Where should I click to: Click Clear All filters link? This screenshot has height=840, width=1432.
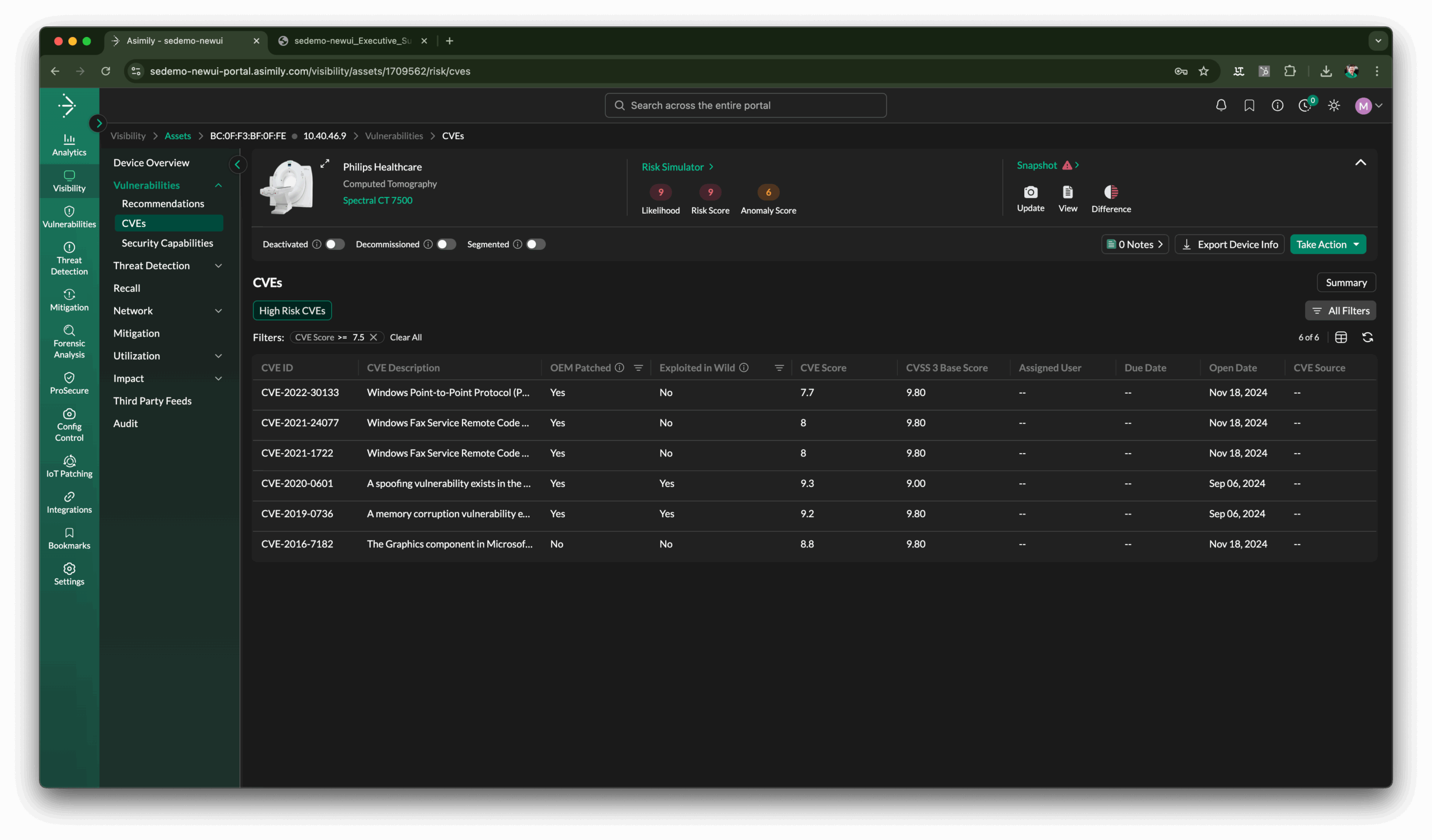tap(406, 337)
